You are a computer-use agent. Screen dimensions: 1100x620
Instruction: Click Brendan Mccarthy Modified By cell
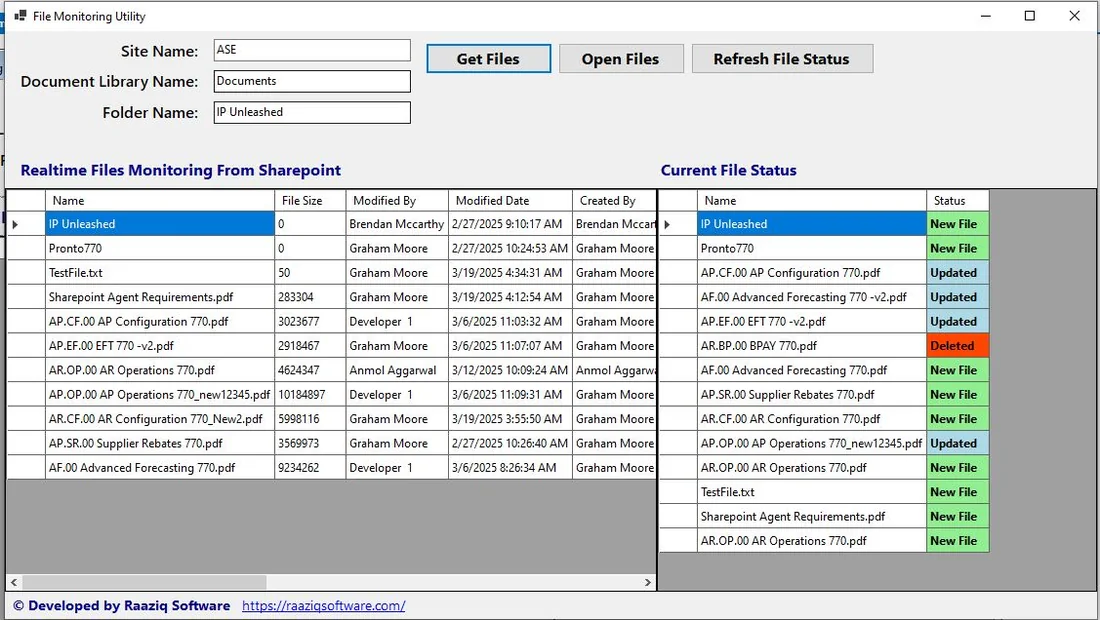(397, 224)
